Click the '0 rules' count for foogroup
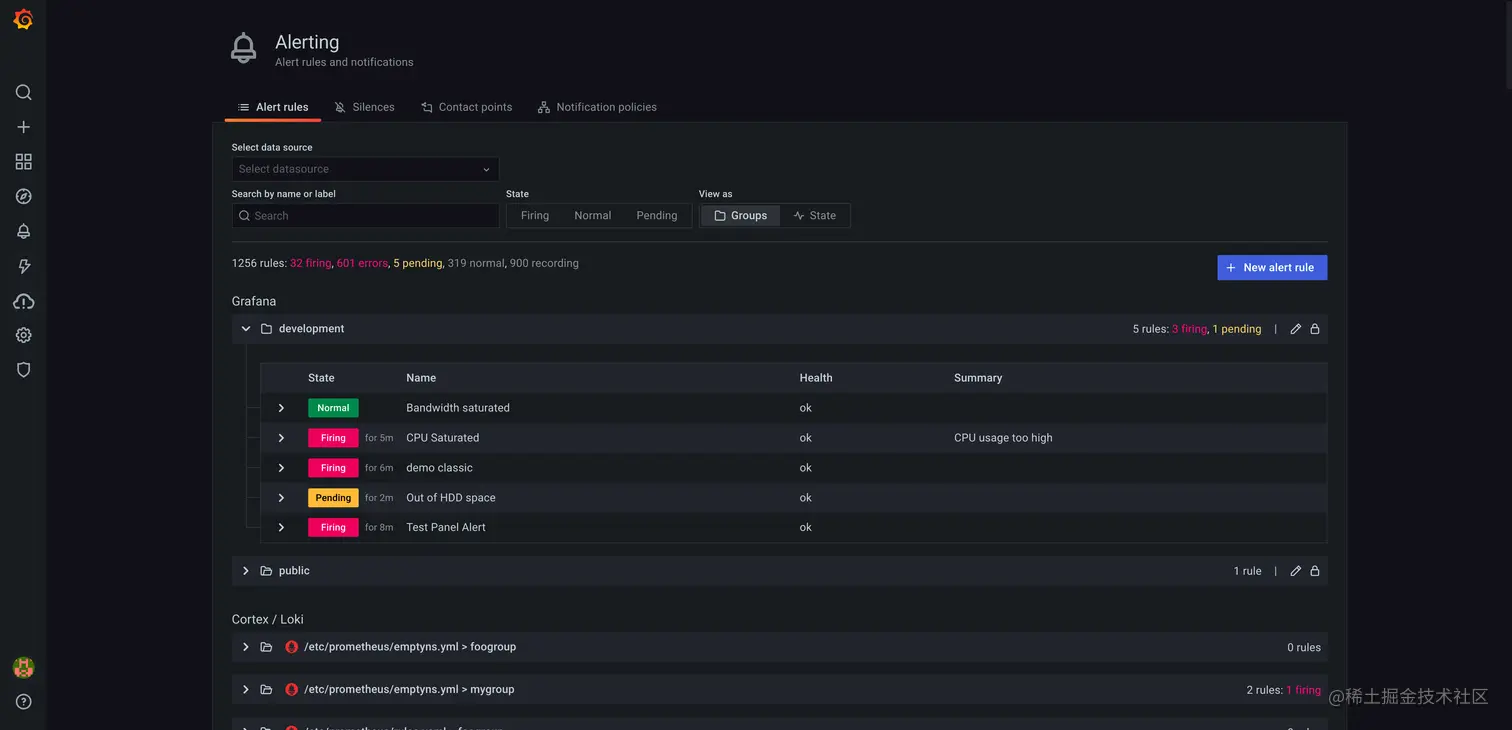The width and height of the screenshot is (1512, 730). pos(1304,648)
